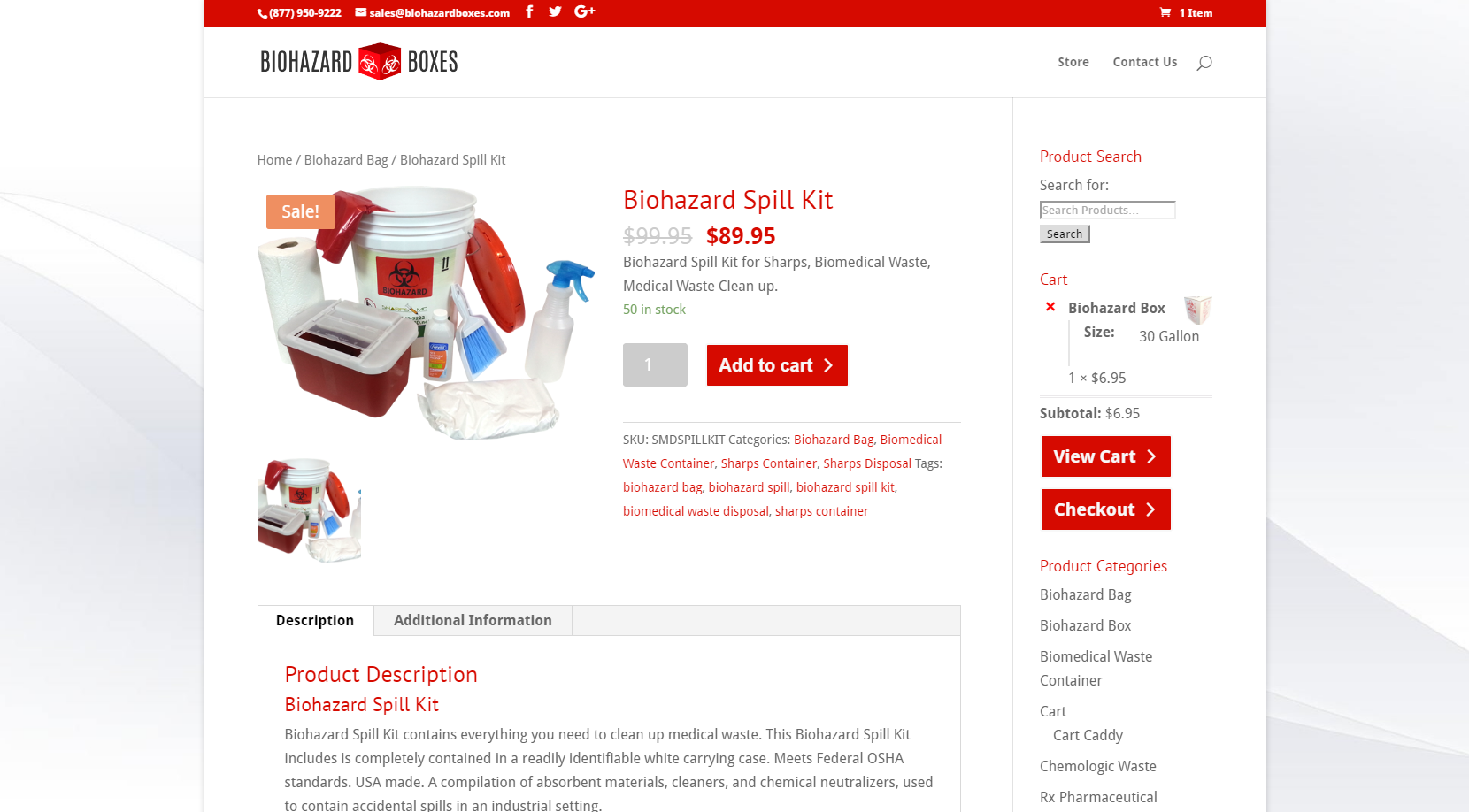1469x812 pixels.
Task: Click the Checkout button
Action: 1106,509
